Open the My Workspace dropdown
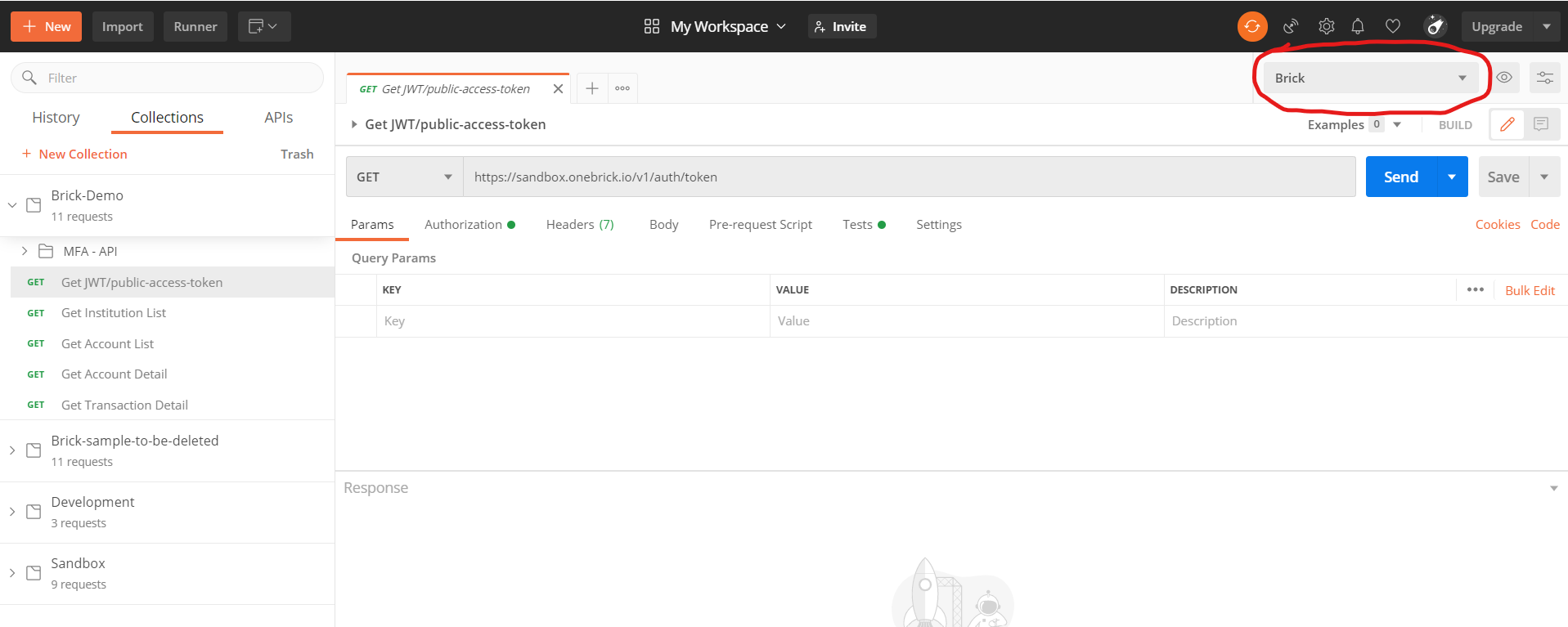This screenshot has height=627, width=1568. (x=727, y=26)
